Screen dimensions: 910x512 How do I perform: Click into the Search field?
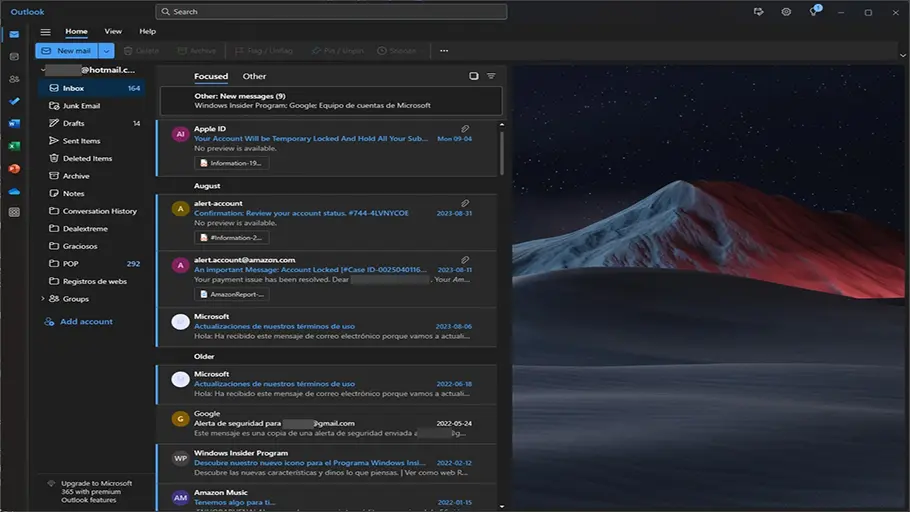[x=331, y=12]
